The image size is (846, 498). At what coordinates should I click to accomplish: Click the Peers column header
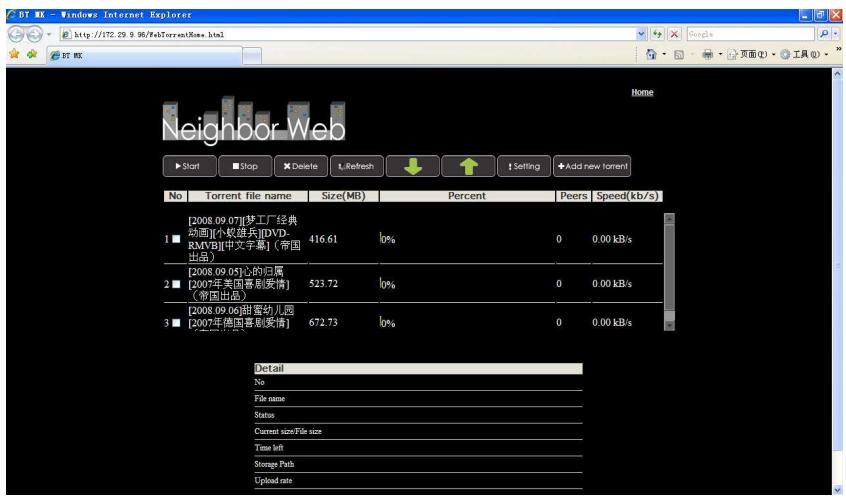pyautogui.click(x=573, y=196)
